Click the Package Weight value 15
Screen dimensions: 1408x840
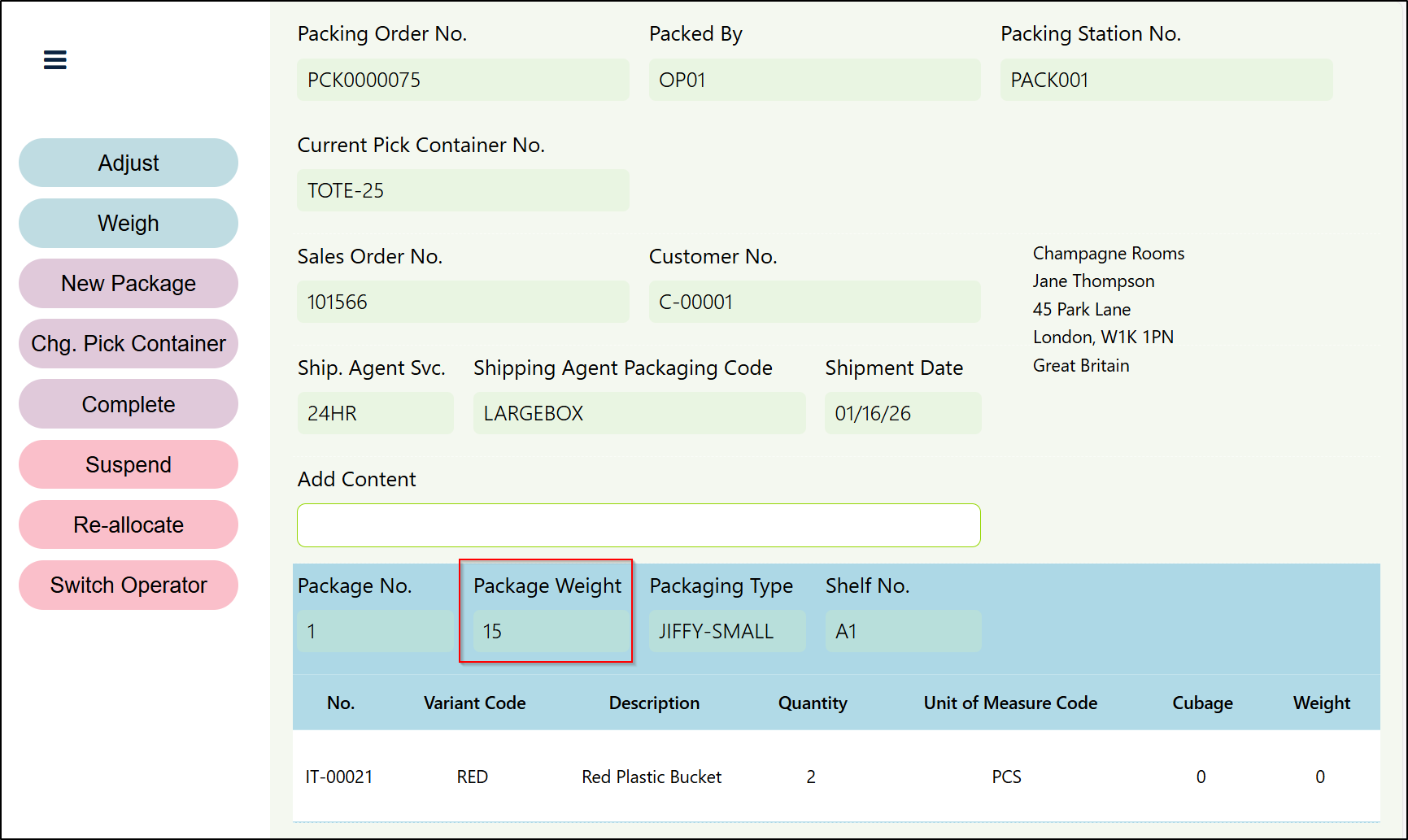(x=549, y=632)
